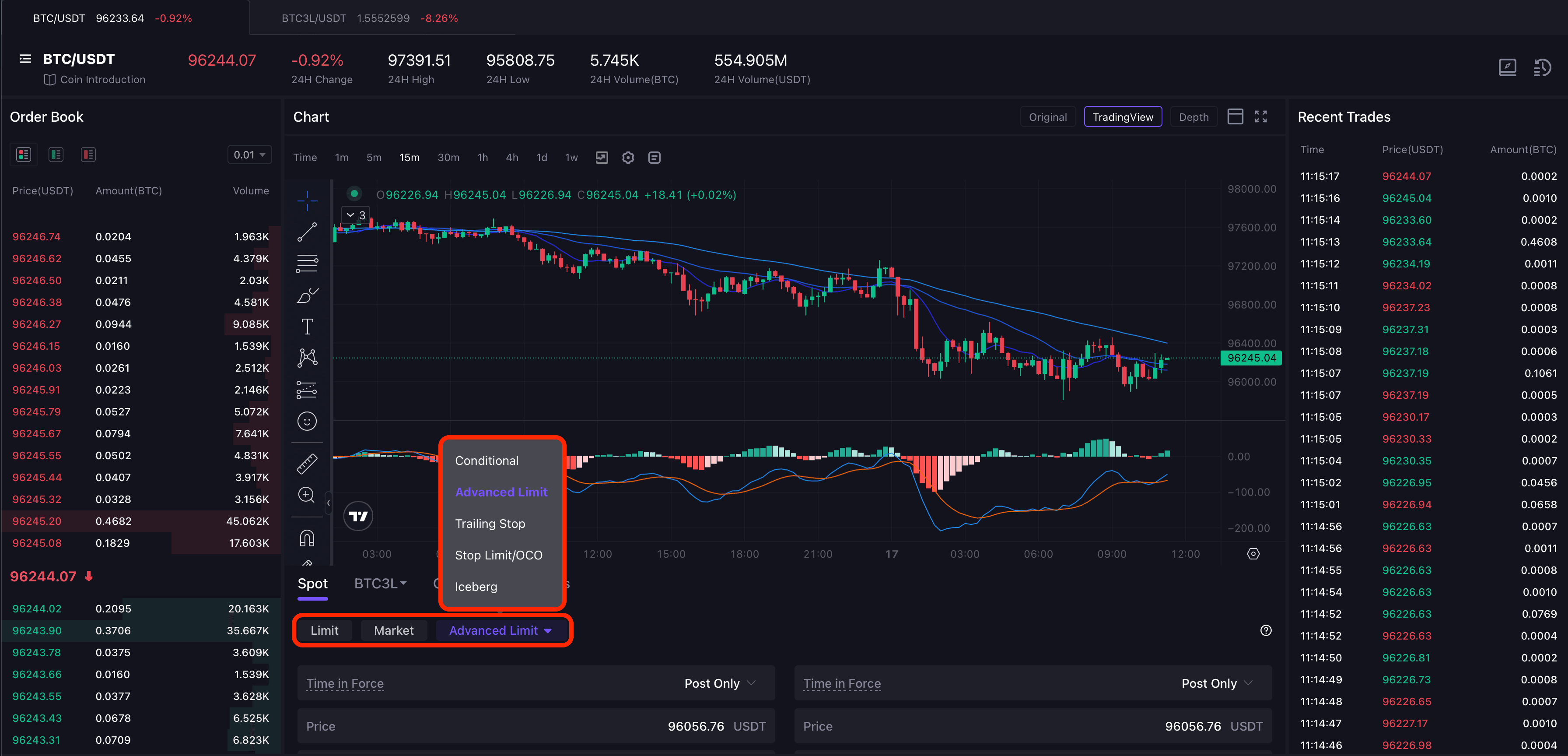
Task: Open the BTC3L leverage token dropdown
Action: [x=381, y=584]
